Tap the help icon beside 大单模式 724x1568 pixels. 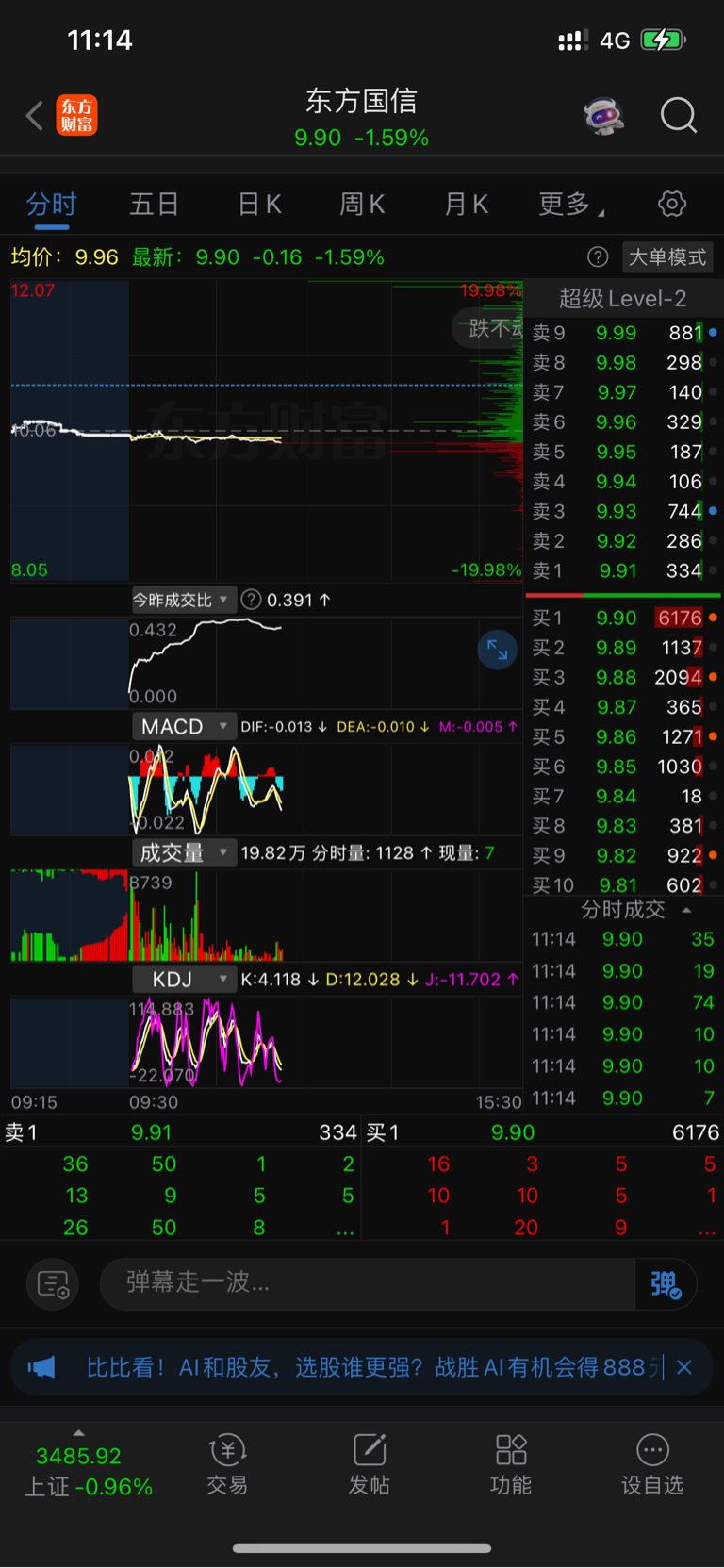(598, 257)
